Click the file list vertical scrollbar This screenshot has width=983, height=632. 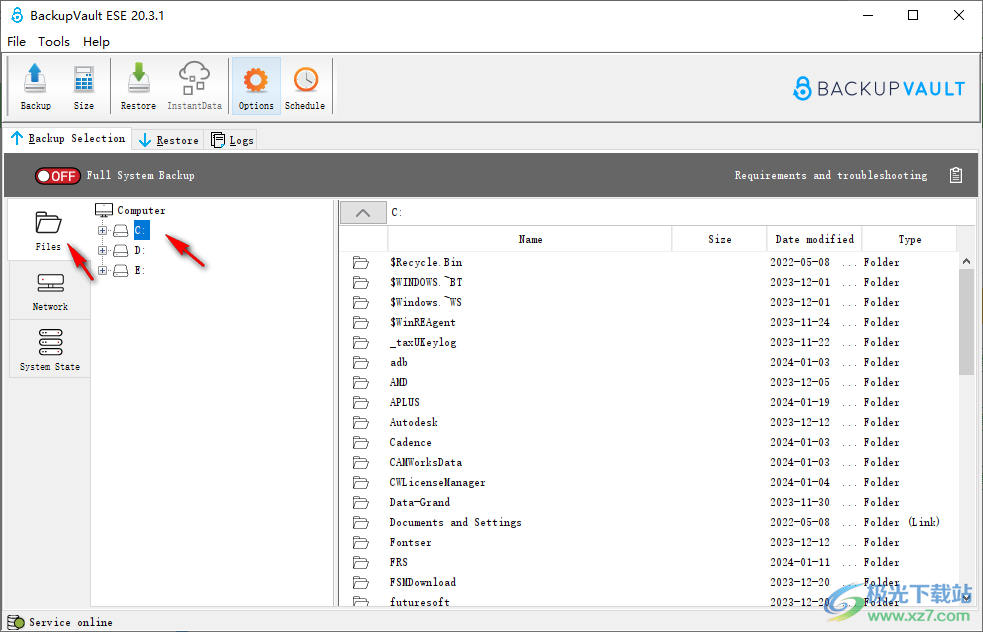coord(966,420)
